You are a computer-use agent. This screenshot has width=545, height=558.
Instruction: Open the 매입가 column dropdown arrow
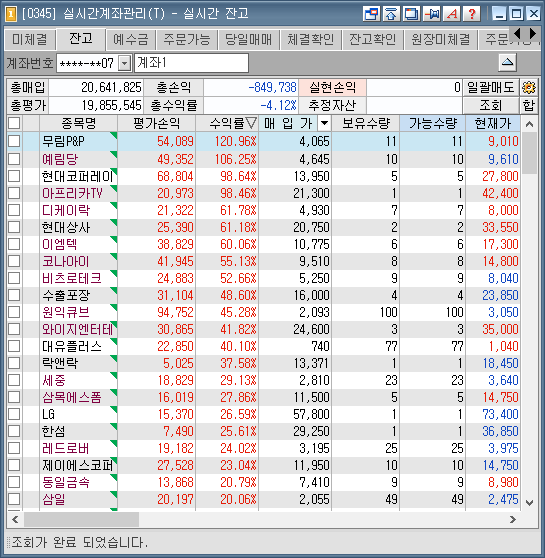(324, 123)
